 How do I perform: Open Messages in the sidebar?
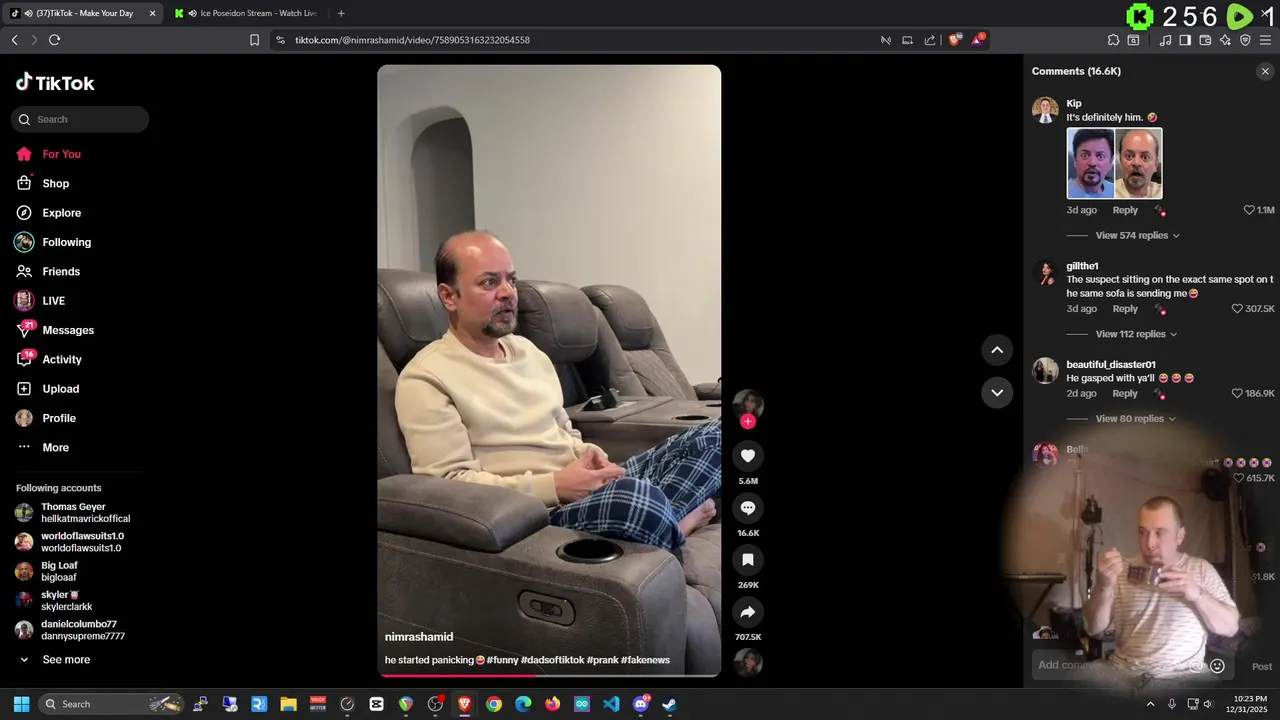(68, 330)
